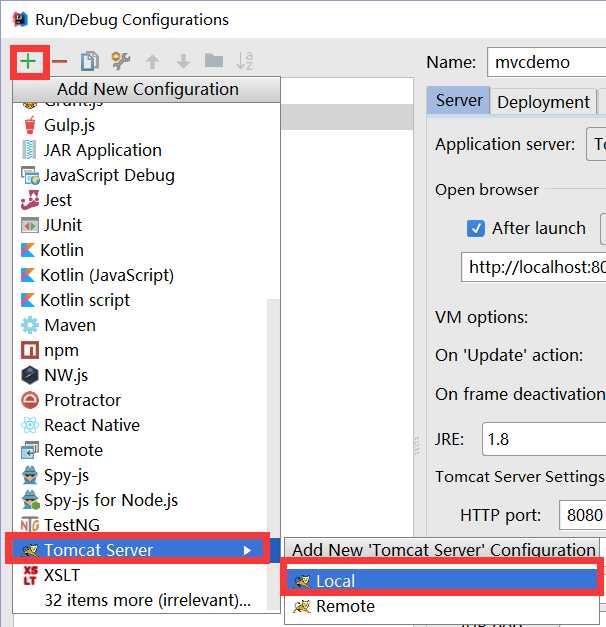Image resolution: width=606 pixels, height=627 pixels.
Task: Select XSLT configuration type
Action: pos(140,575)
